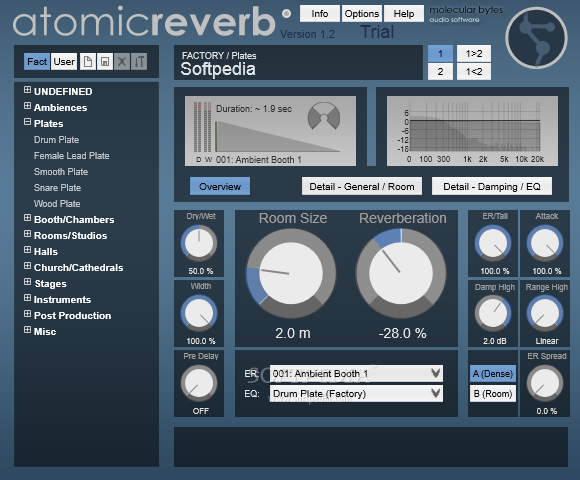
Task: Switch to the Overview tab
Action: coord(220,186)
